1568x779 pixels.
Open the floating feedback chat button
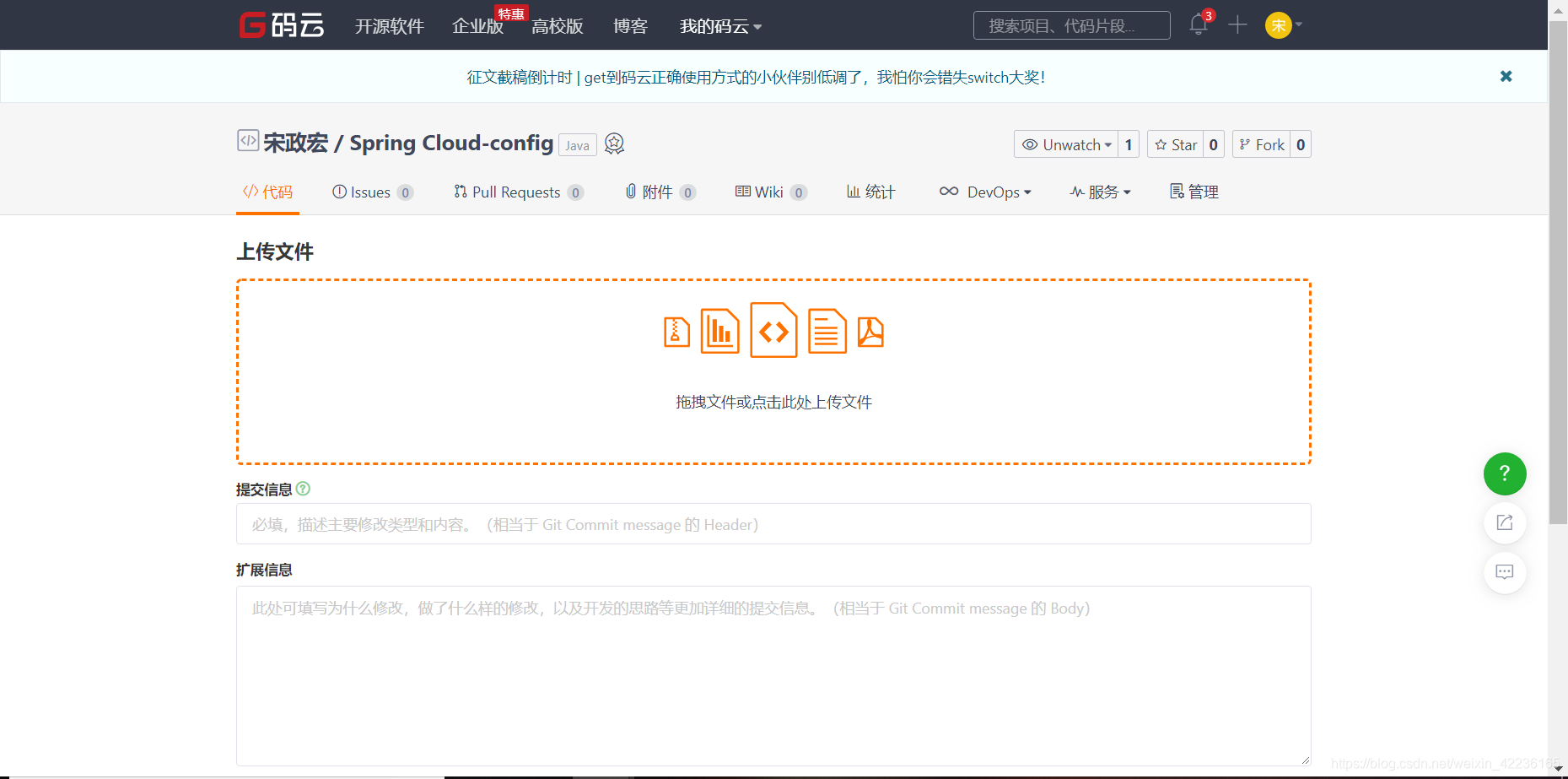coord(1505,572)
